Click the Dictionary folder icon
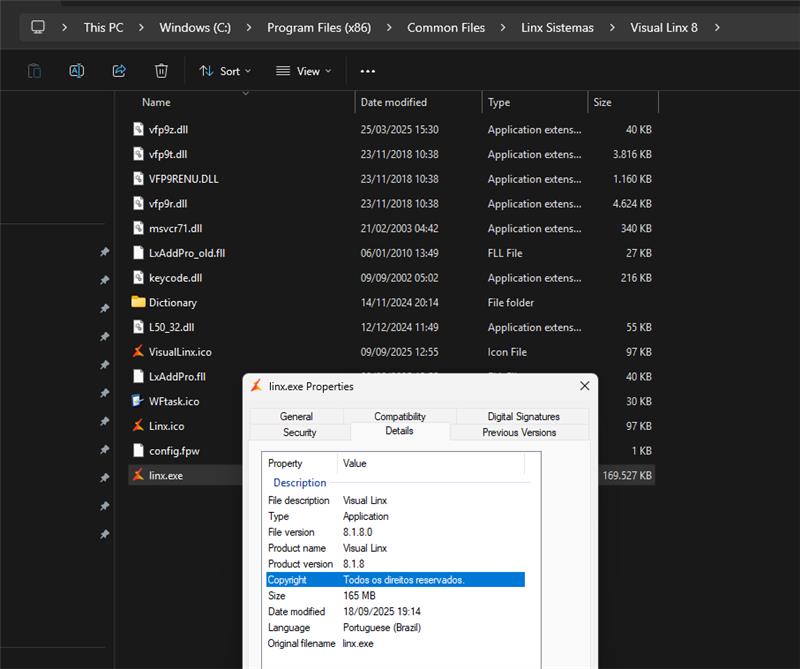Viewport: 800px width, 669px height. pos(138,302)
